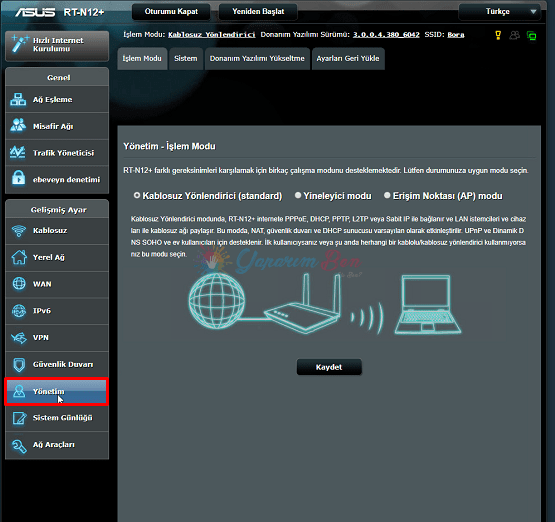This screenshot has width=555, height=522.
Task: Click the Misafir Ağı people icon
Action: click(x=18, y=126)
